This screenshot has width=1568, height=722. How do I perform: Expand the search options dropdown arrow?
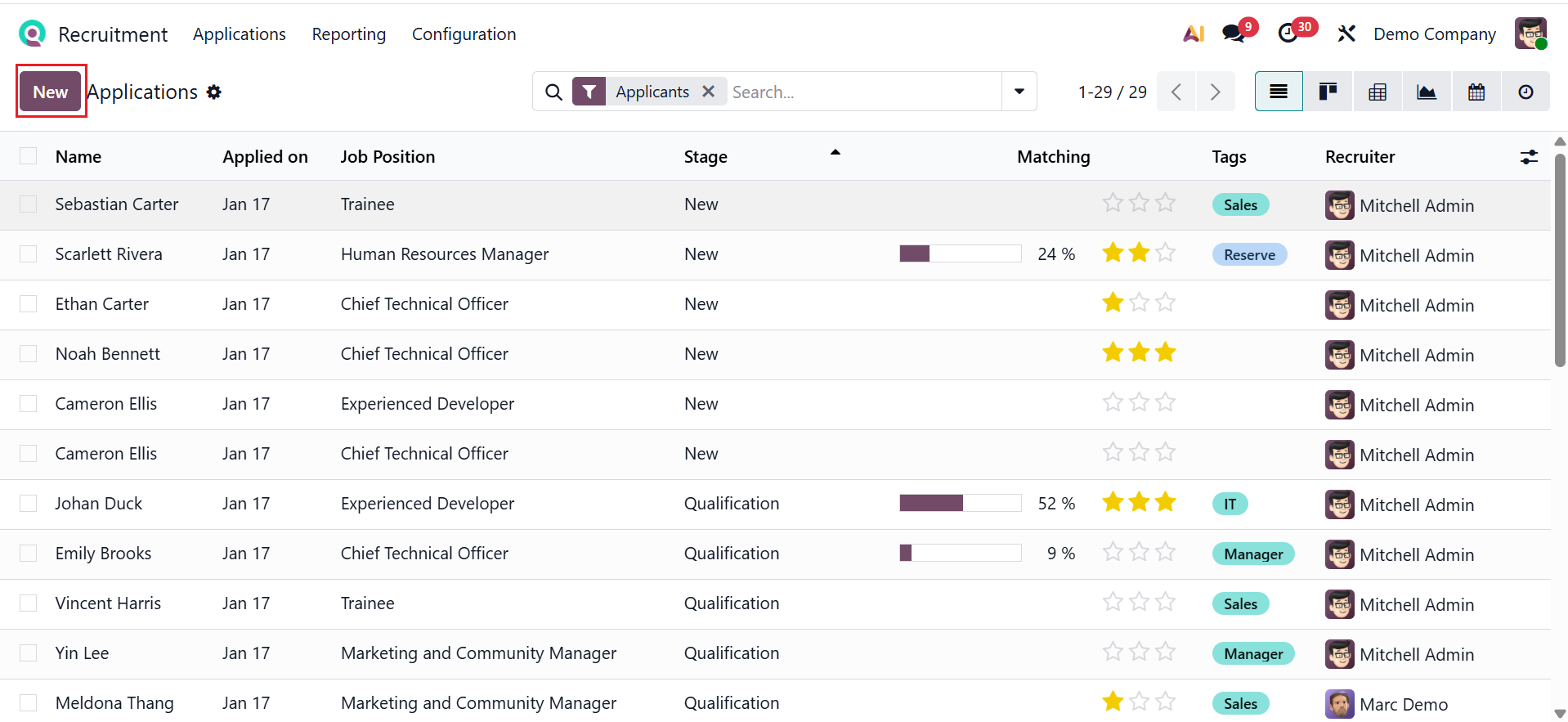[1019, 92]
